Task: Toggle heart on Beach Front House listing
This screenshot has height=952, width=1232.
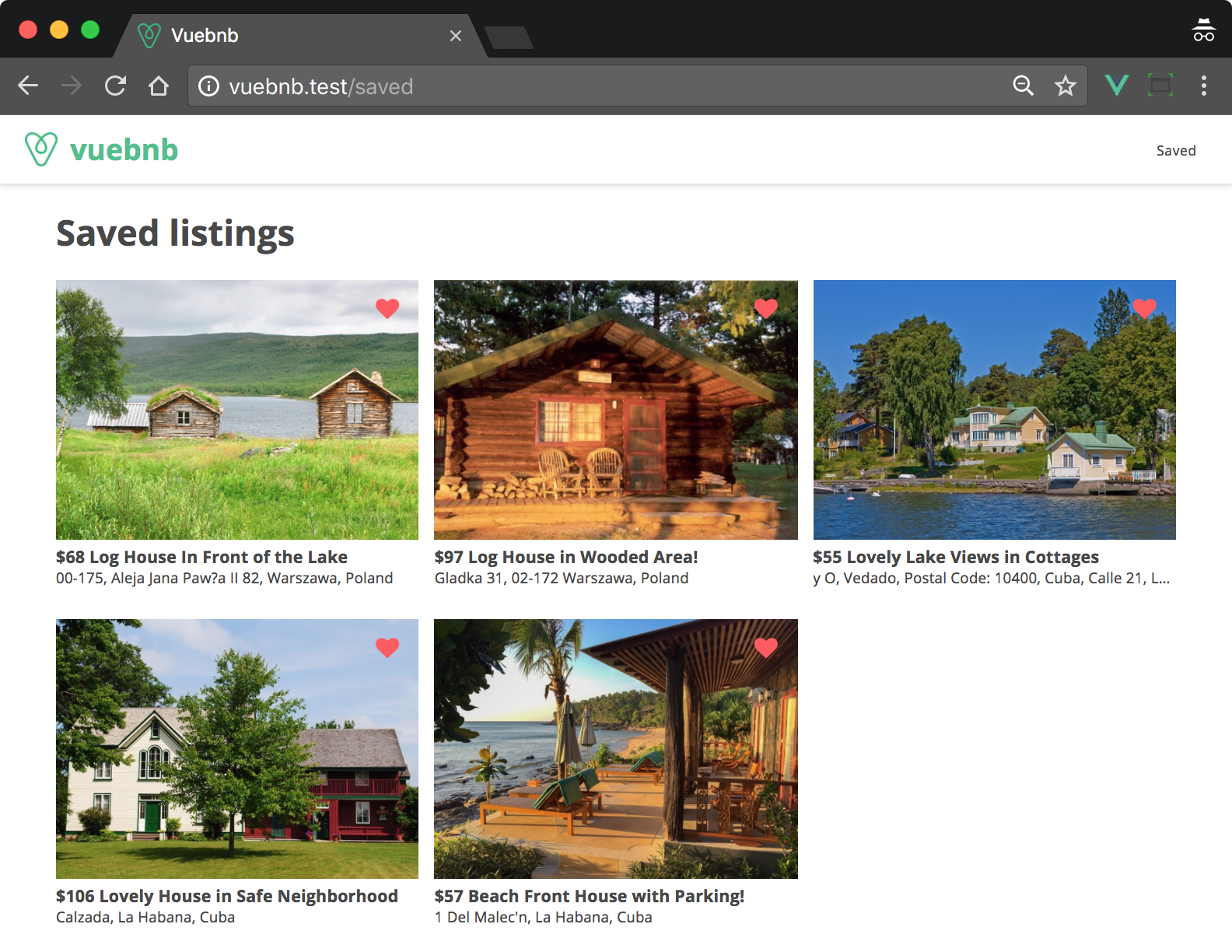Action: point(765,647)
